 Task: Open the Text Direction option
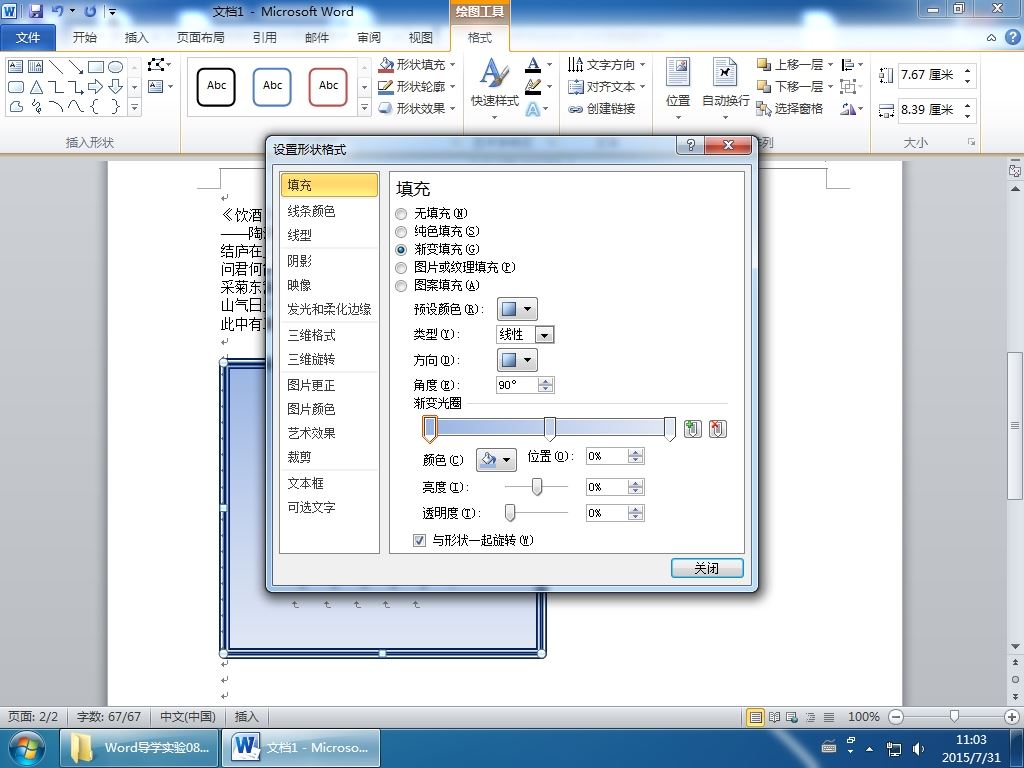click(x=606, y=65)
